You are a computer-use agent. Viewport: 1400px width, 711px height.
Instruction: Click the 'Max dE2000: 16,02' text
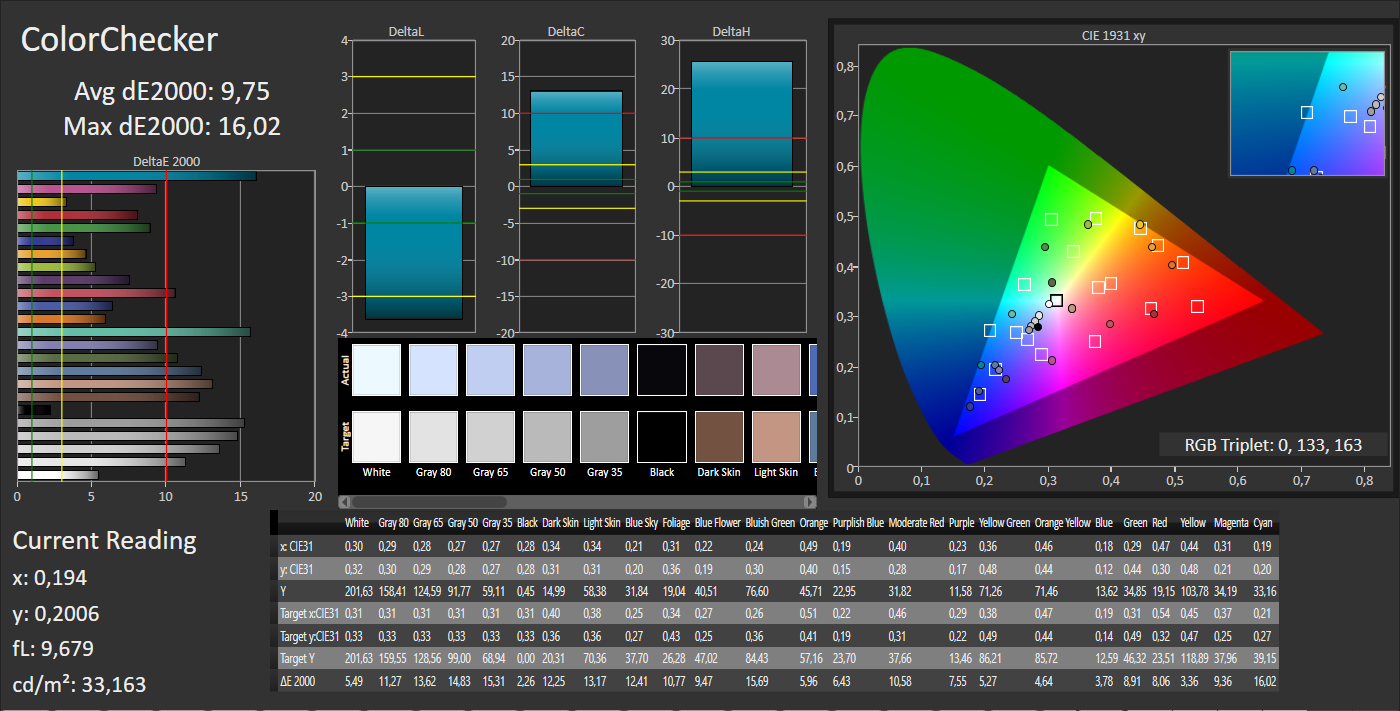point(172,126)
